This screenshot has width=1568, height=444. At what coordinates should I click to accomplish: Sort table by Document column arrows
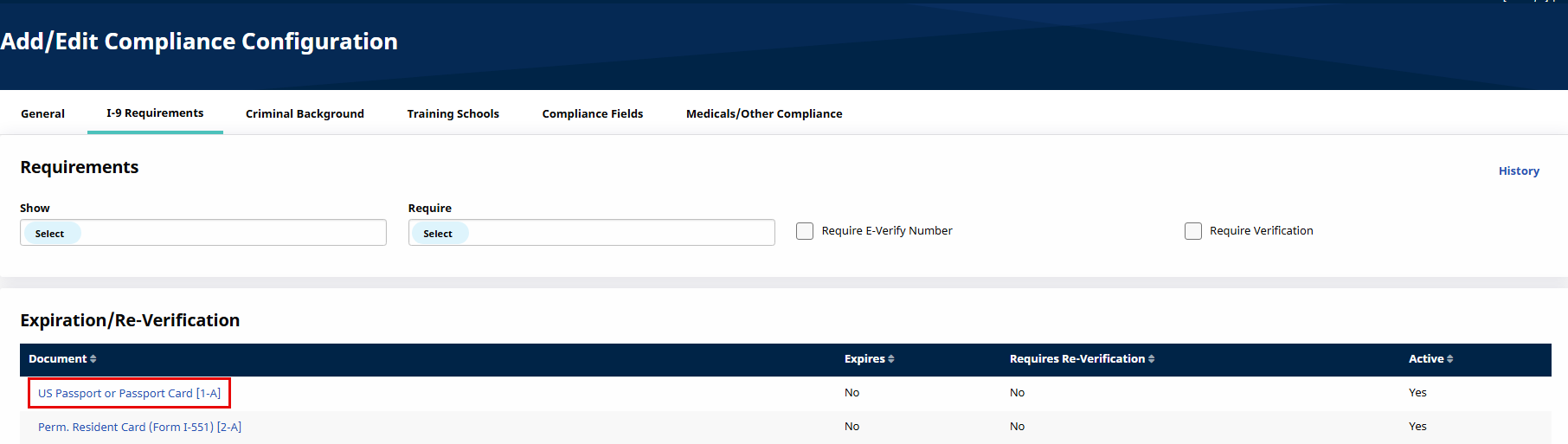coord(93,359)
